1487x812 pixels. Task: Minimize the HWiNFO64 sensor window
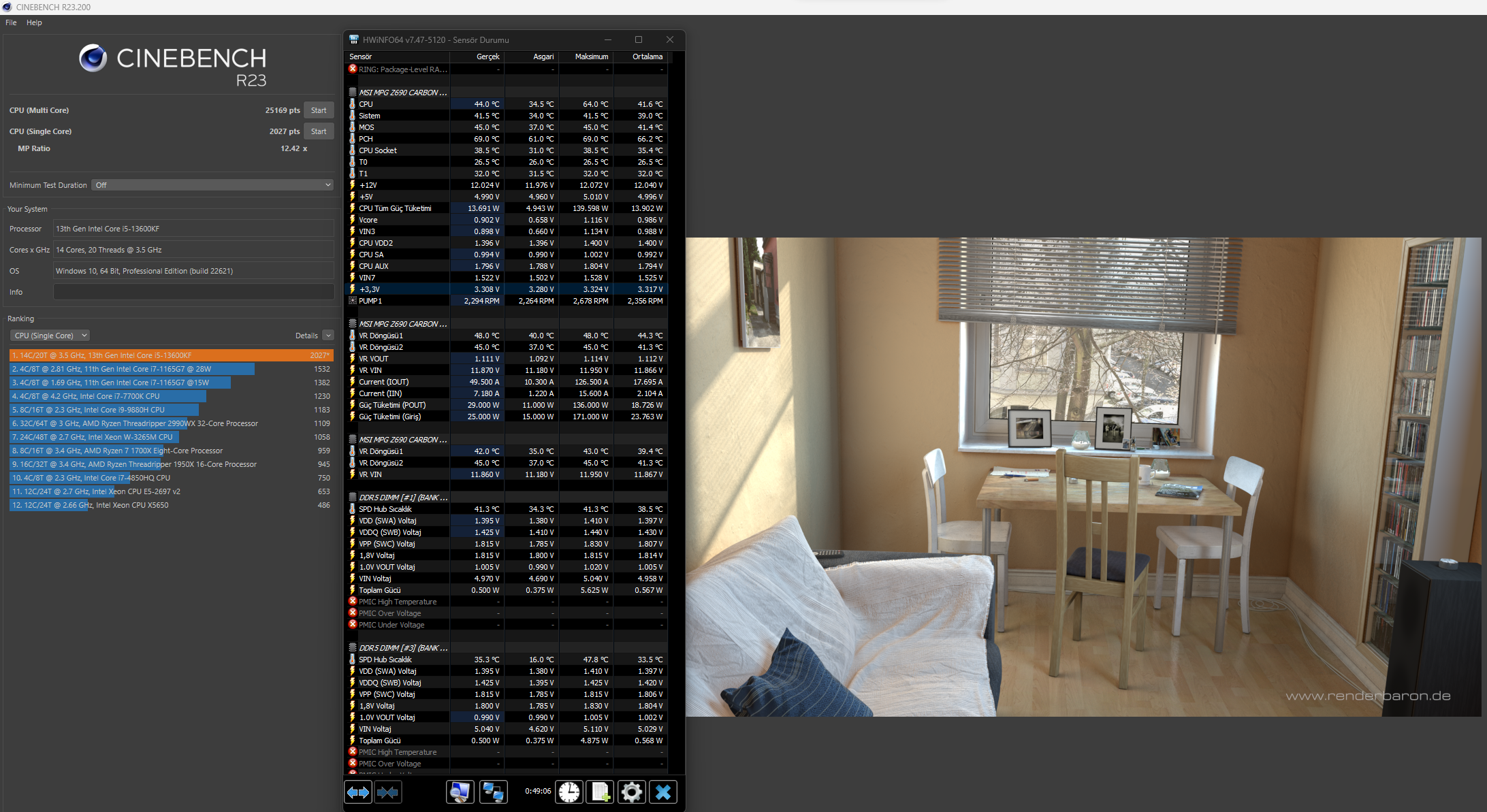coord(608,39)
